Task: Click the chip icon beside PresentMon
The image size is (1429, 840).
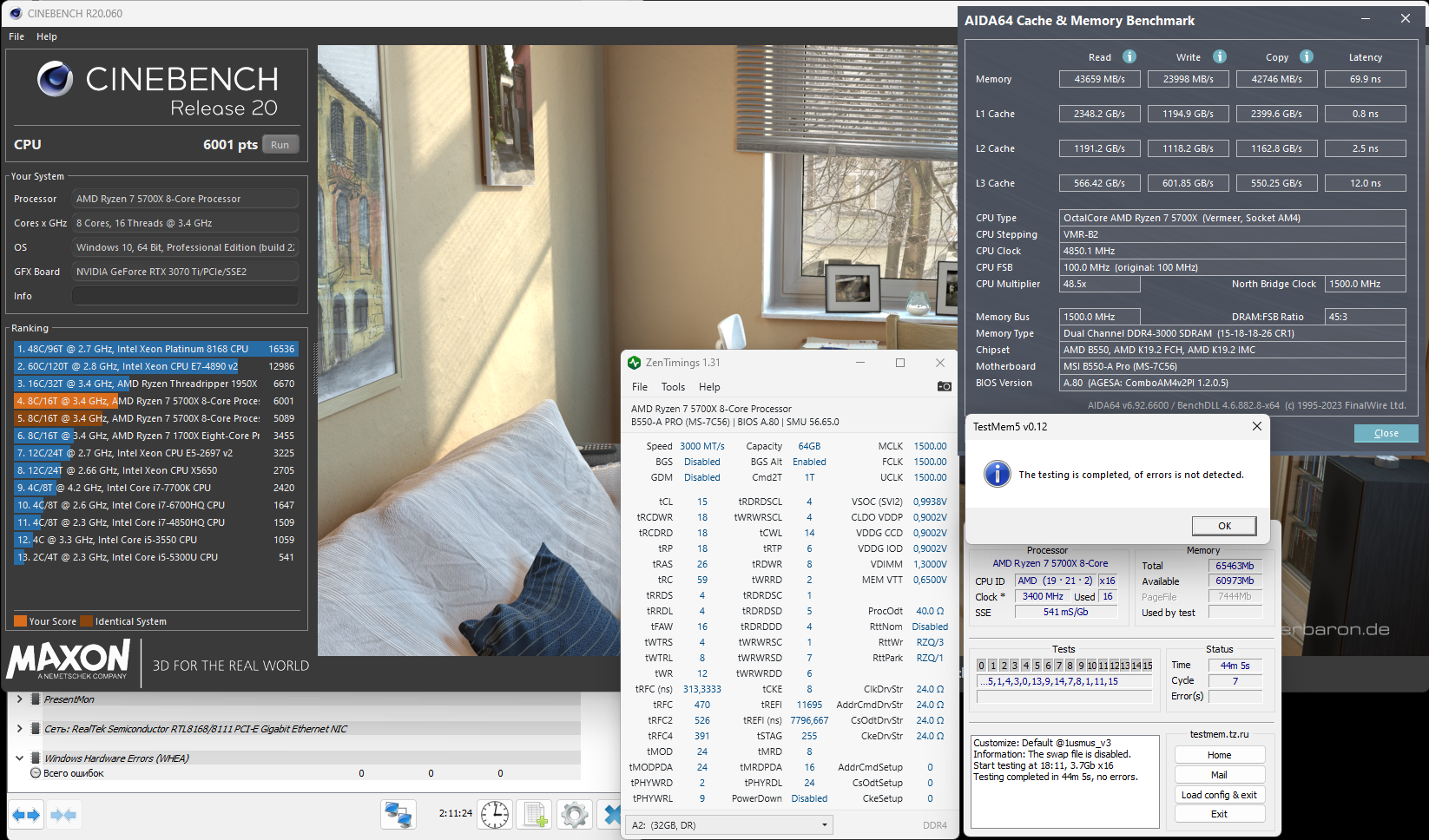Action: [x=36, y=699]
